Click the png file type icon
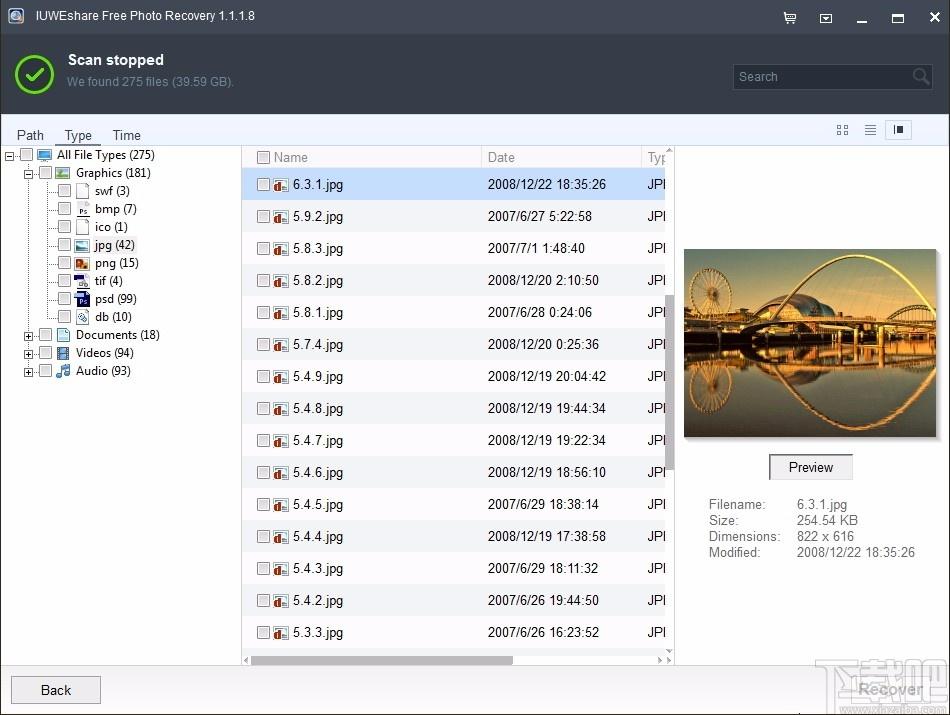This screenshot has width=950, height=715. (x=82, y=264)
